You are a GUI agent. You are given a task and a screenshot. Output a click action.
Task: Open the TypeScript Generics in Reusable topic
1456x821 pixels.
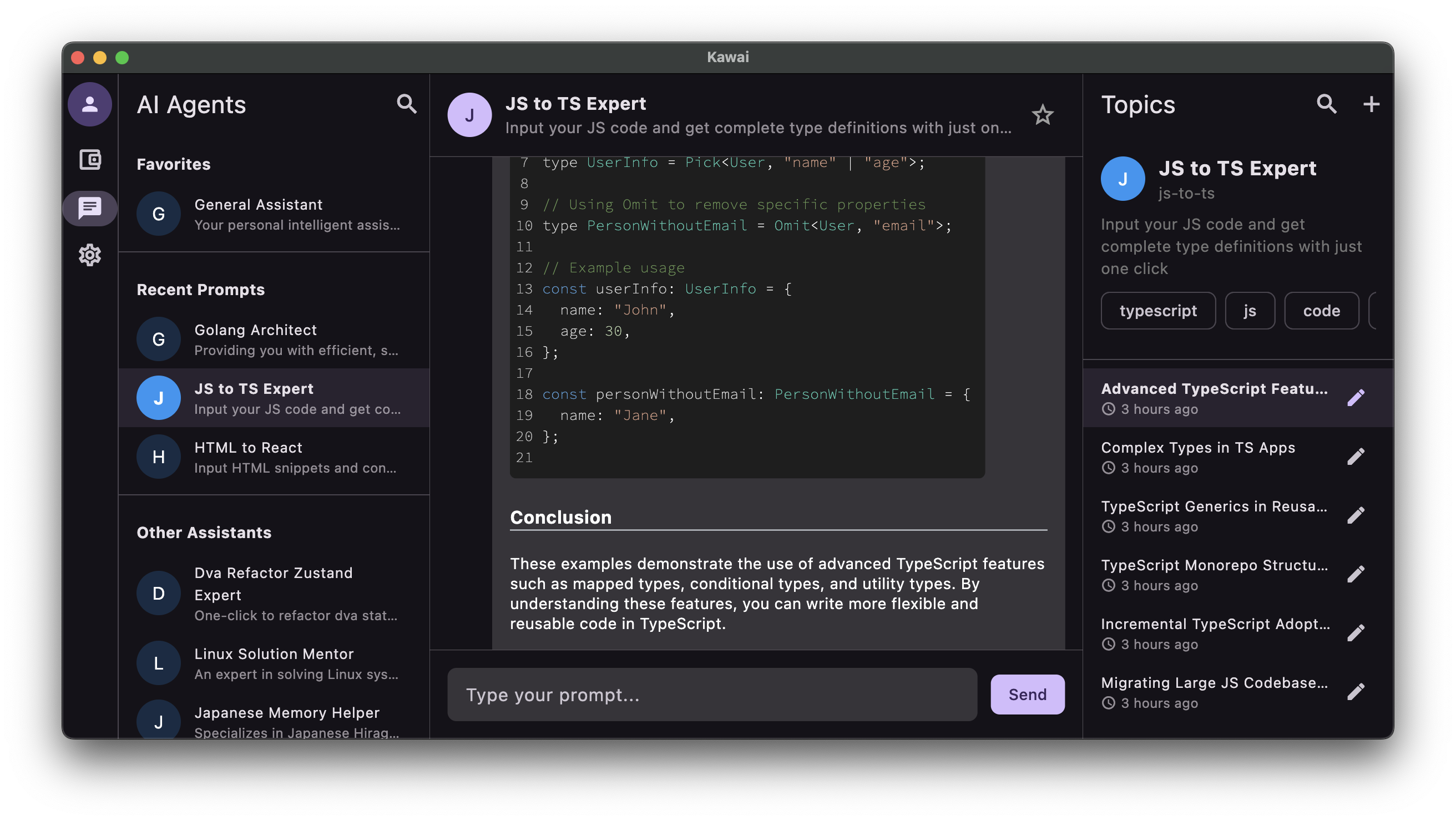(x=1213, y=515)
